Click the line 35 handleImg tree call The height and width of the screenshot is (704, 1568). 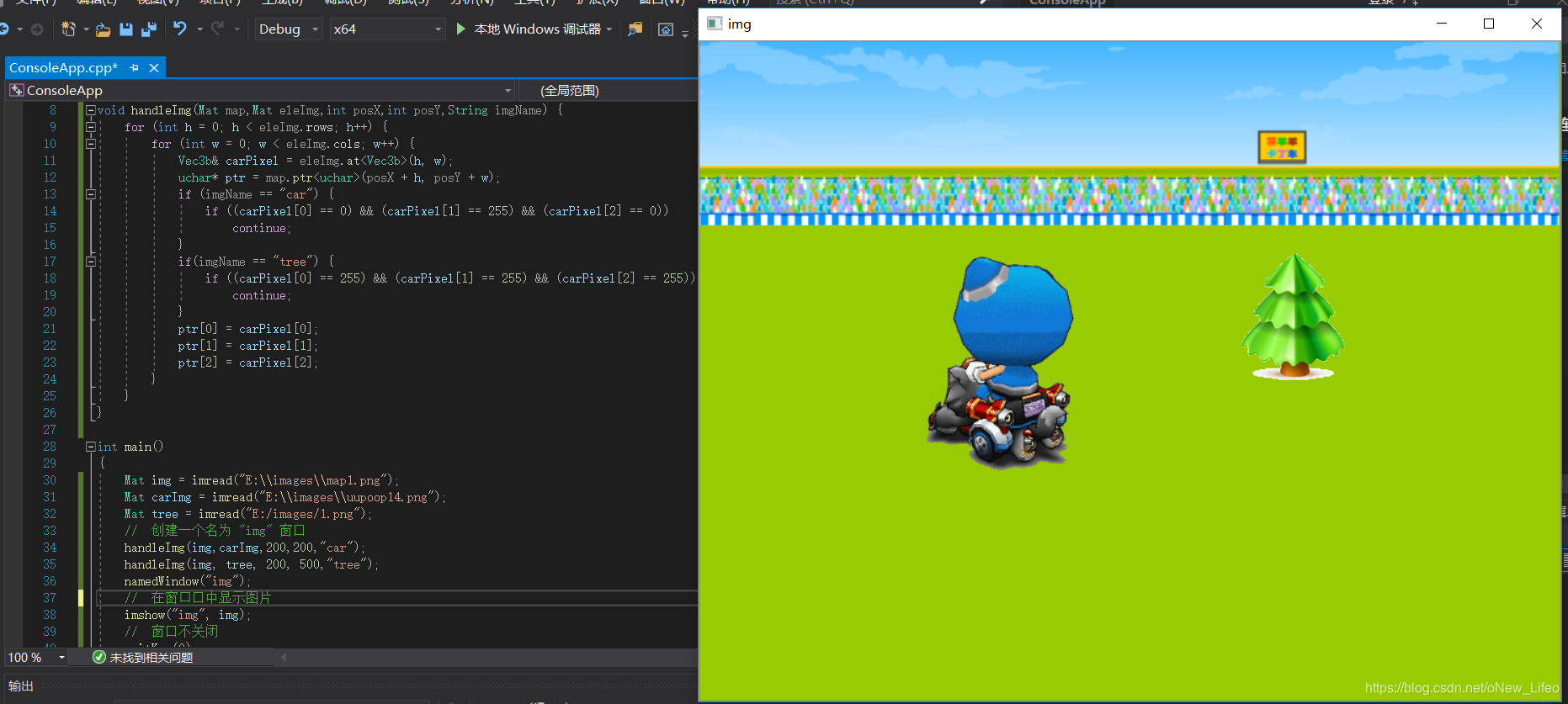pyautogui.click(x=252, y=564)
